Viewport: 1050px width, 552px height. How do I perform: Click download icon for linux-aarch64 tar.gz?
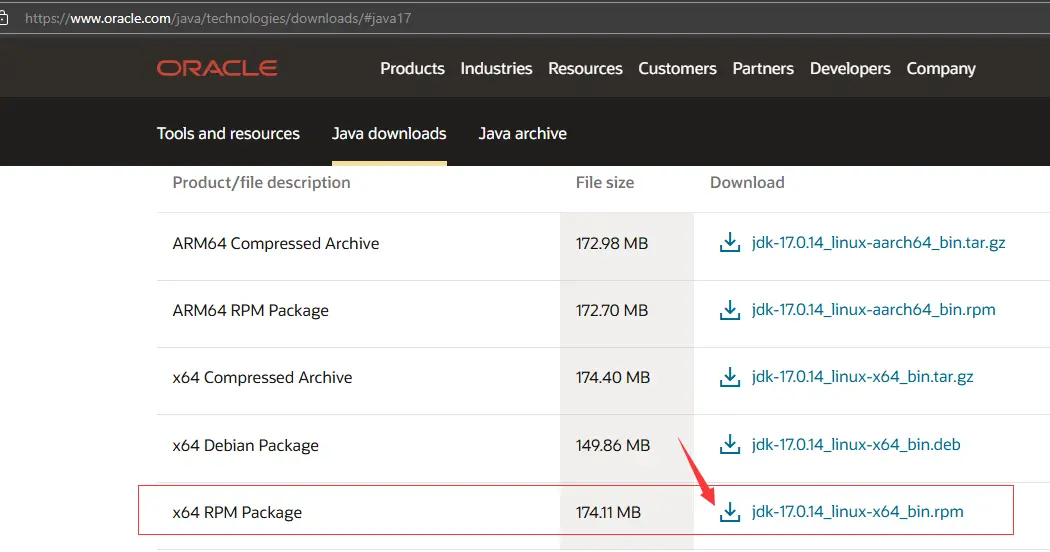point(730,243)
